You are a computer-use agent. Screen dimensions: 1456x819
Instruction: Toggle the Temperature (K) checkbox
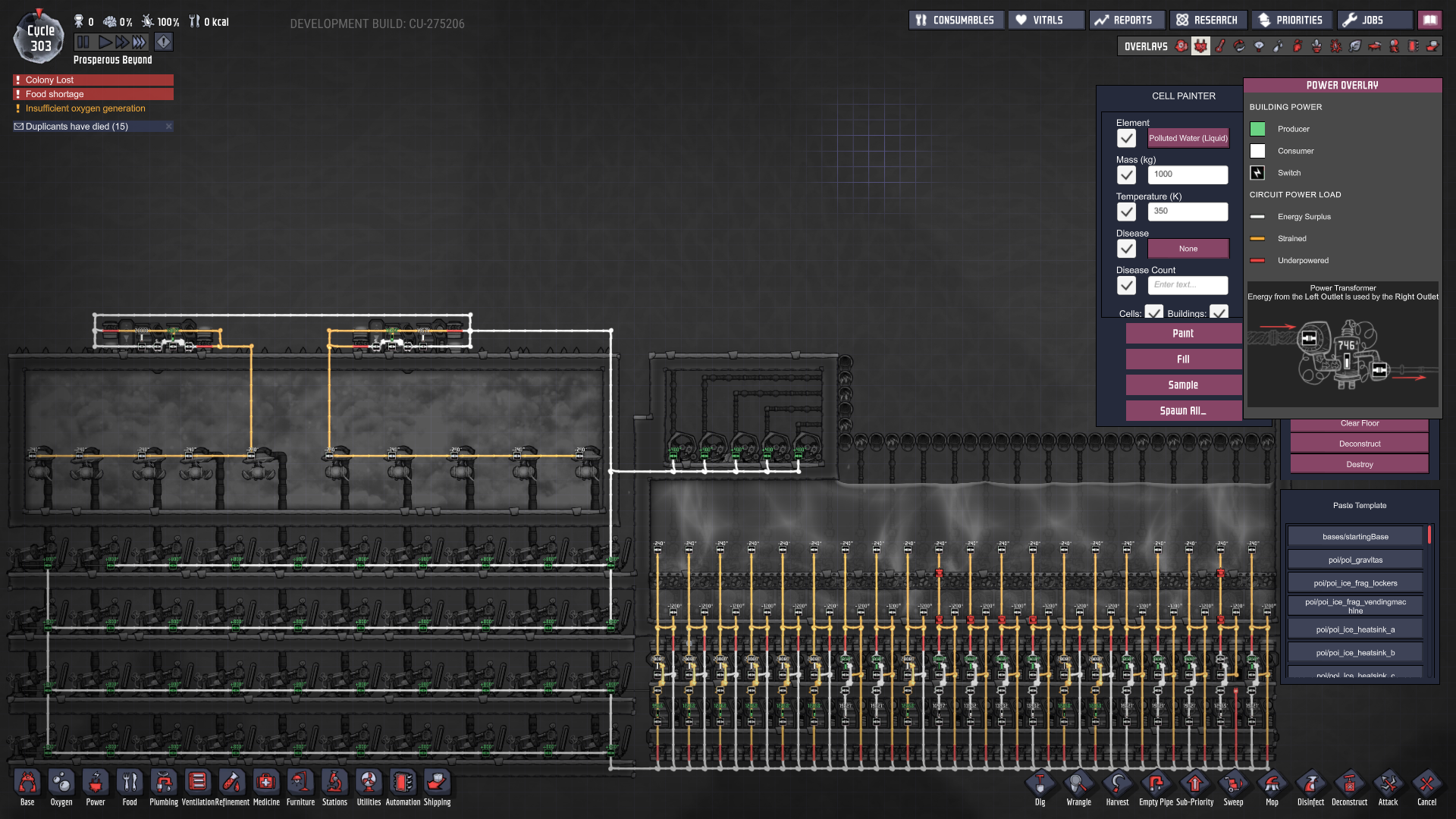pos(1126,212)
